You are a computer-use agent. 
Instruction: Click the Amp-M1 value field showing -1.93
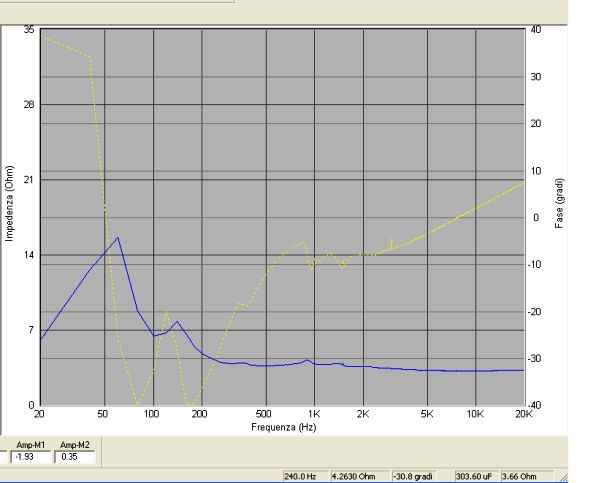click(30, 457)
